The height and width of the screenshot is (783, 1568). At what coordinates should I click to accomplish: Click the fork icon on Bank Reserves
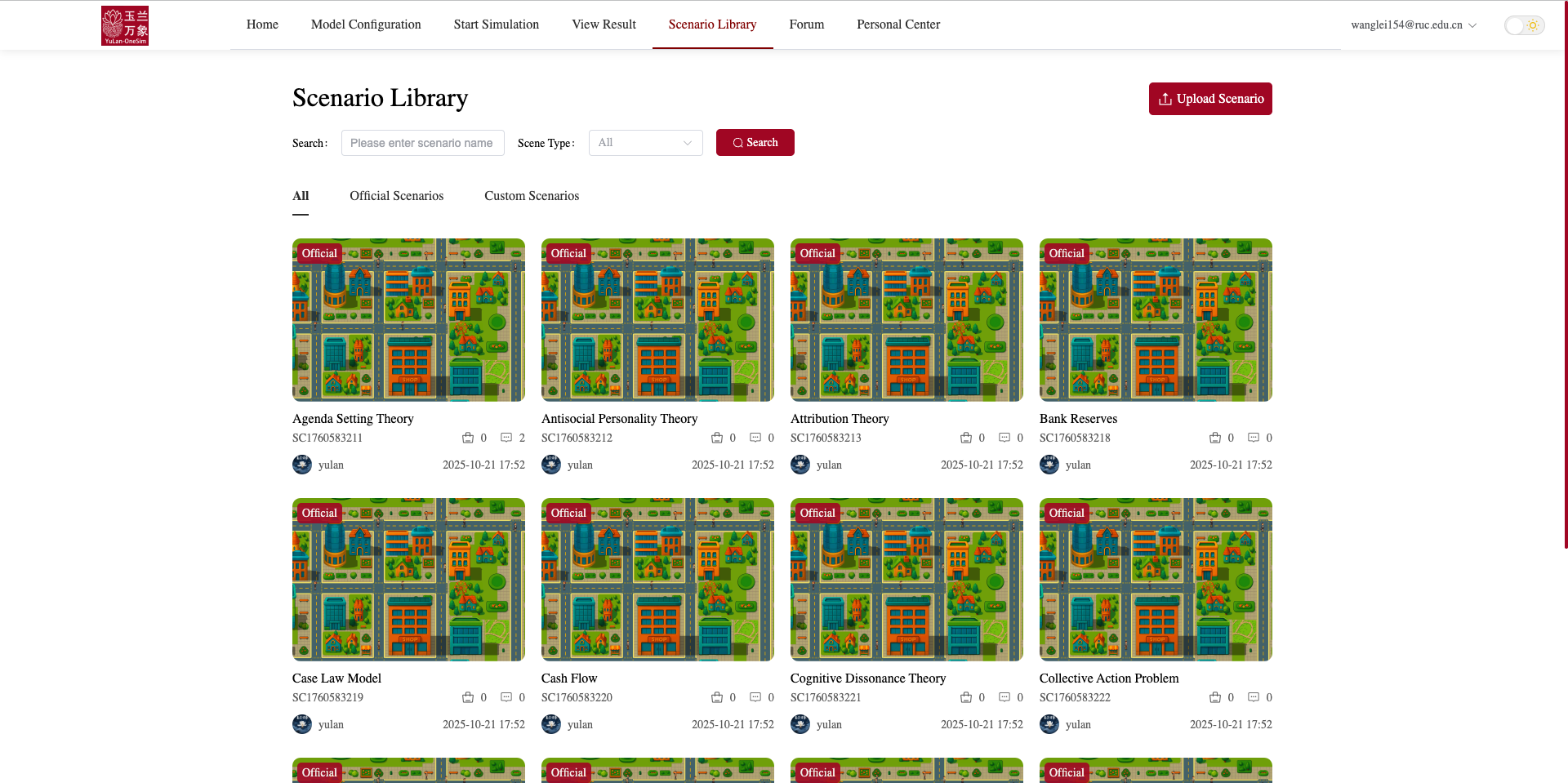click(x=1214, y=438)
